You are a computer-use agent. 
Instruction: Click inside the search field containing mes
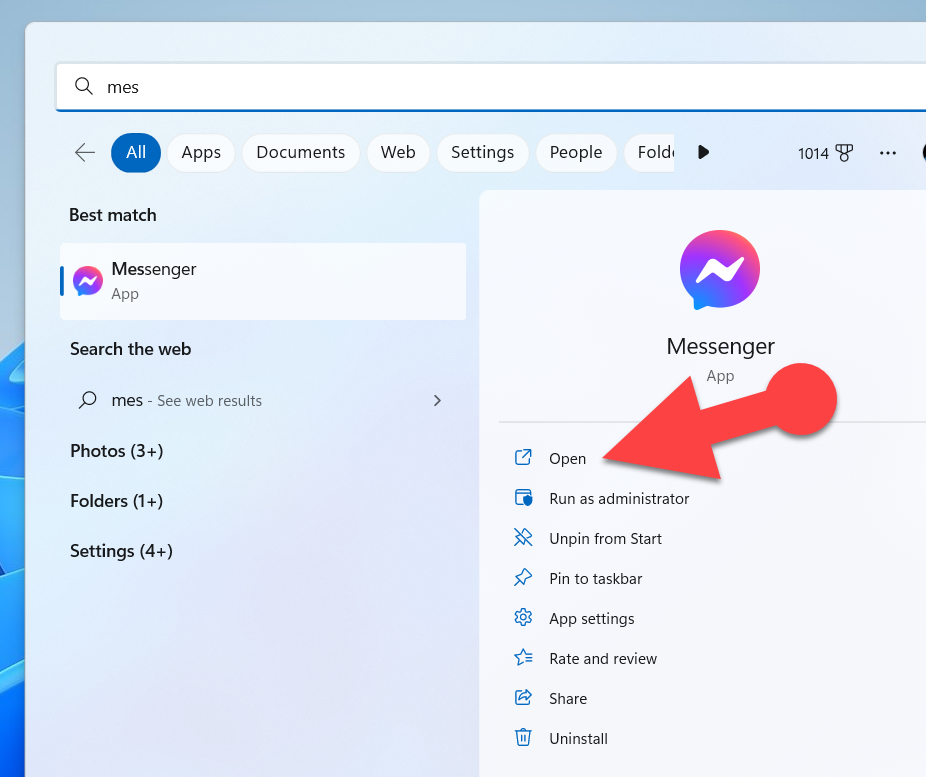[490, 86]
